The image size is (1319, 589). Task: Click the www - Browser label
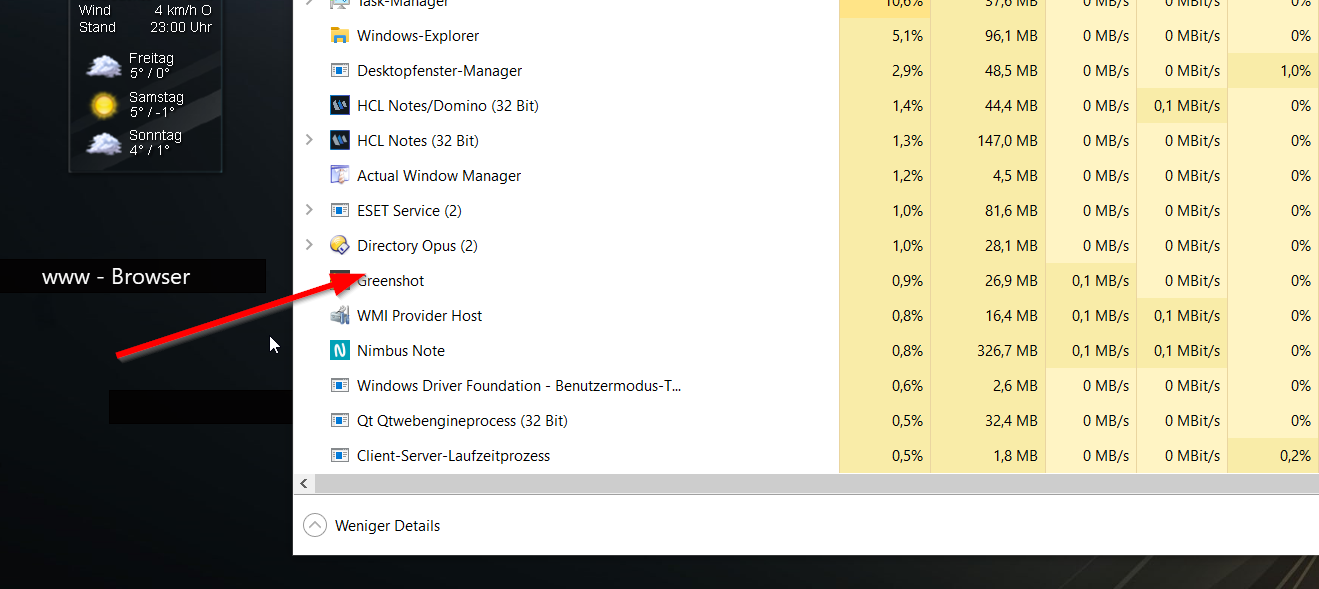[116, 276]
